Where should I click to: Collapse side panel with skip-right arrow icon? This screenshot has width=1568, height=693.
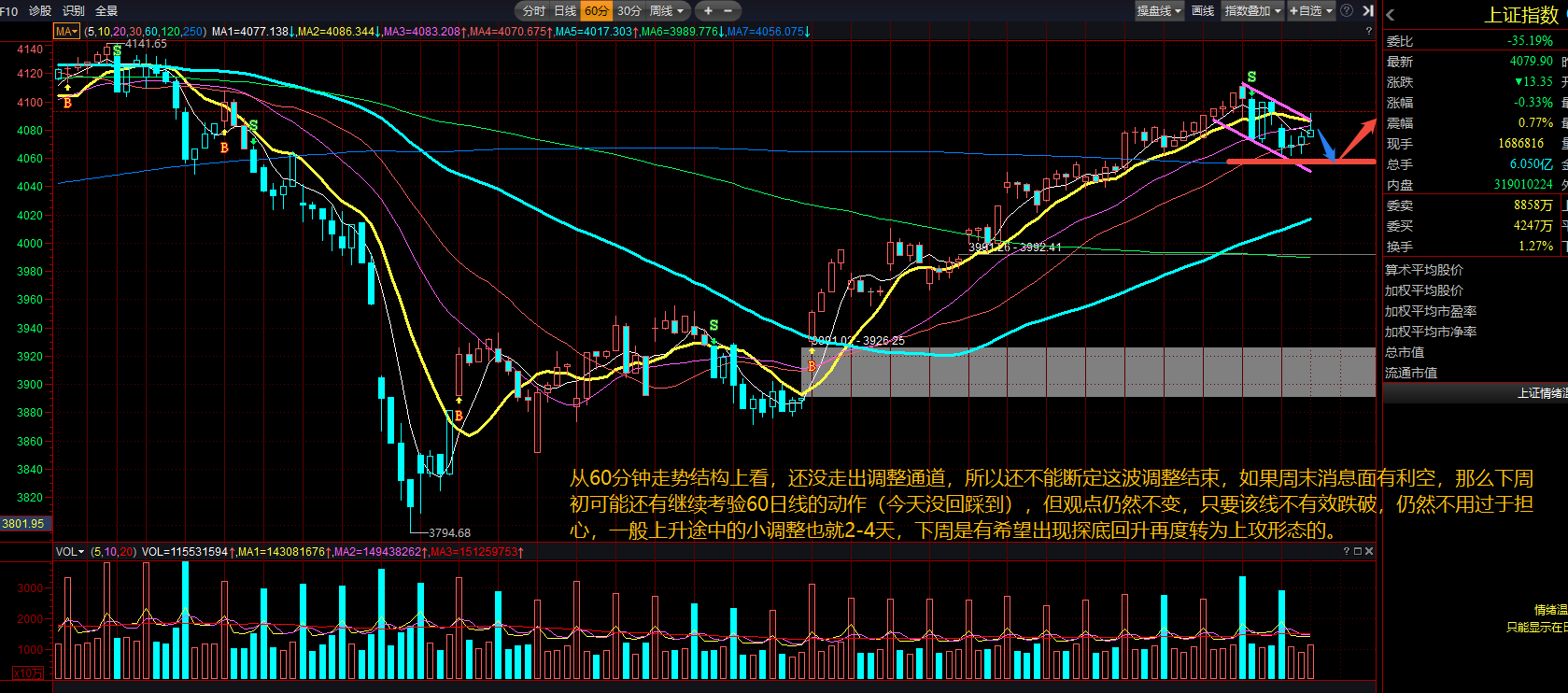[1367, 11]
